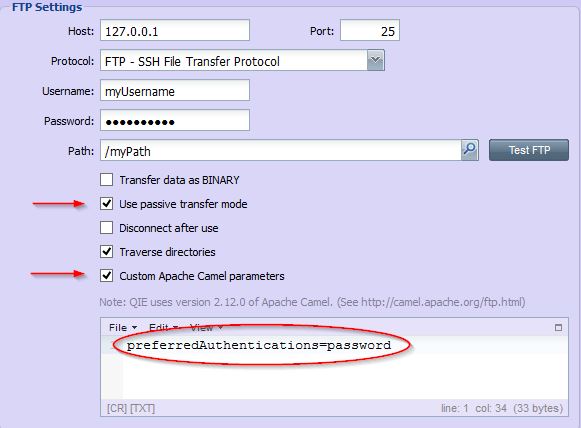Toggle Traverse directories checkbox
The width and height of the screenshot is (581, 428).
[107, 252]
